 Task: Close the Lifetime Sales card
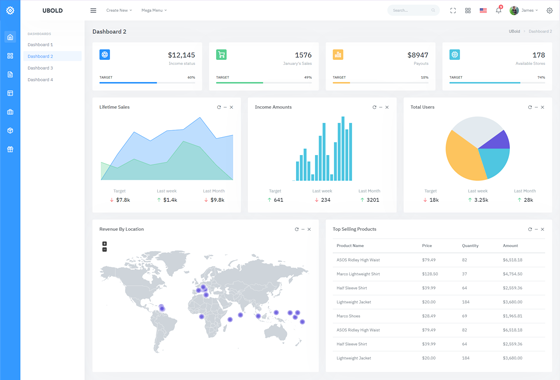231,107
